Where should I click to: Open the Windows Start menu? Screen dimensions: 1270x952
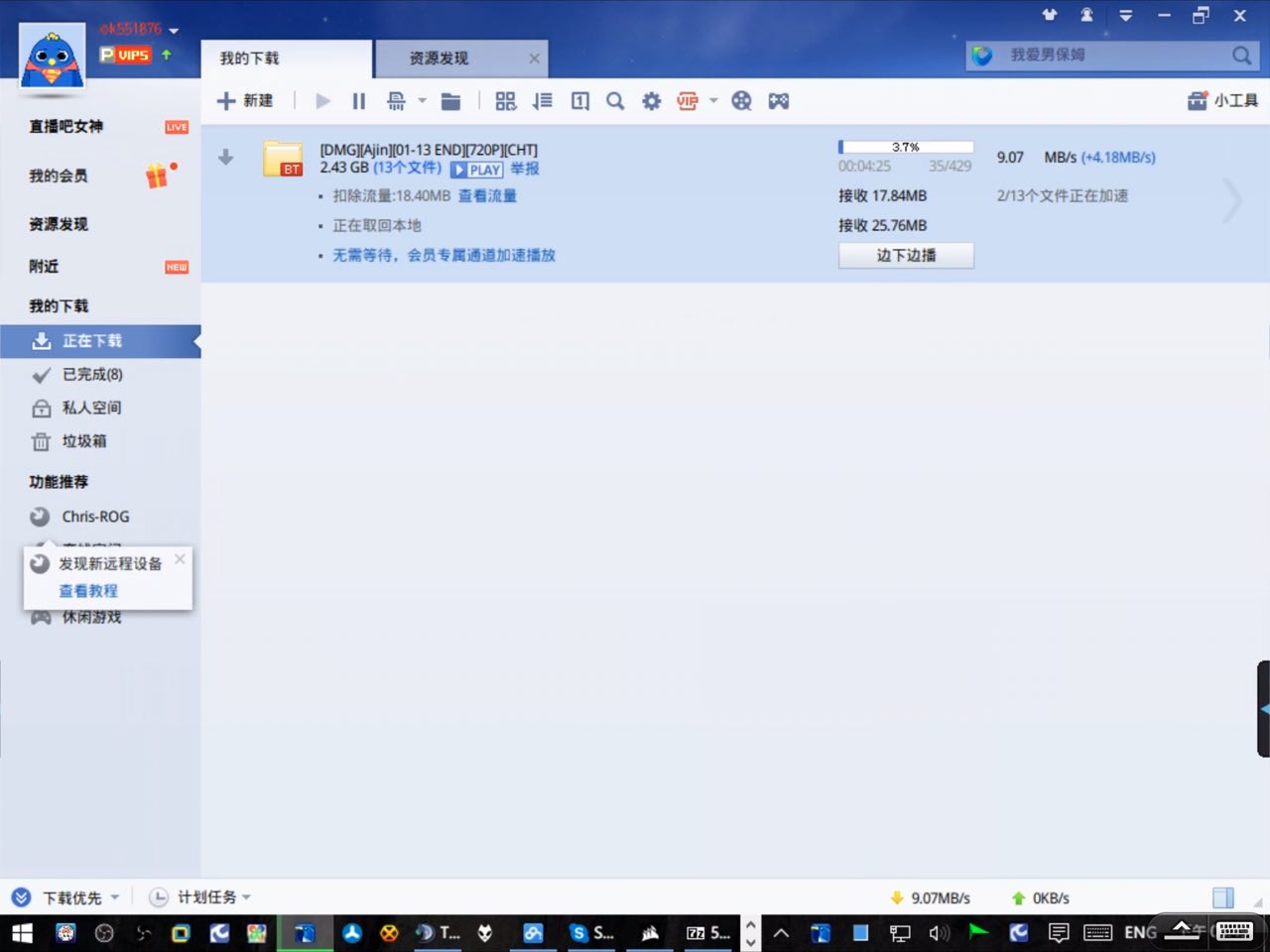(22, 933)
